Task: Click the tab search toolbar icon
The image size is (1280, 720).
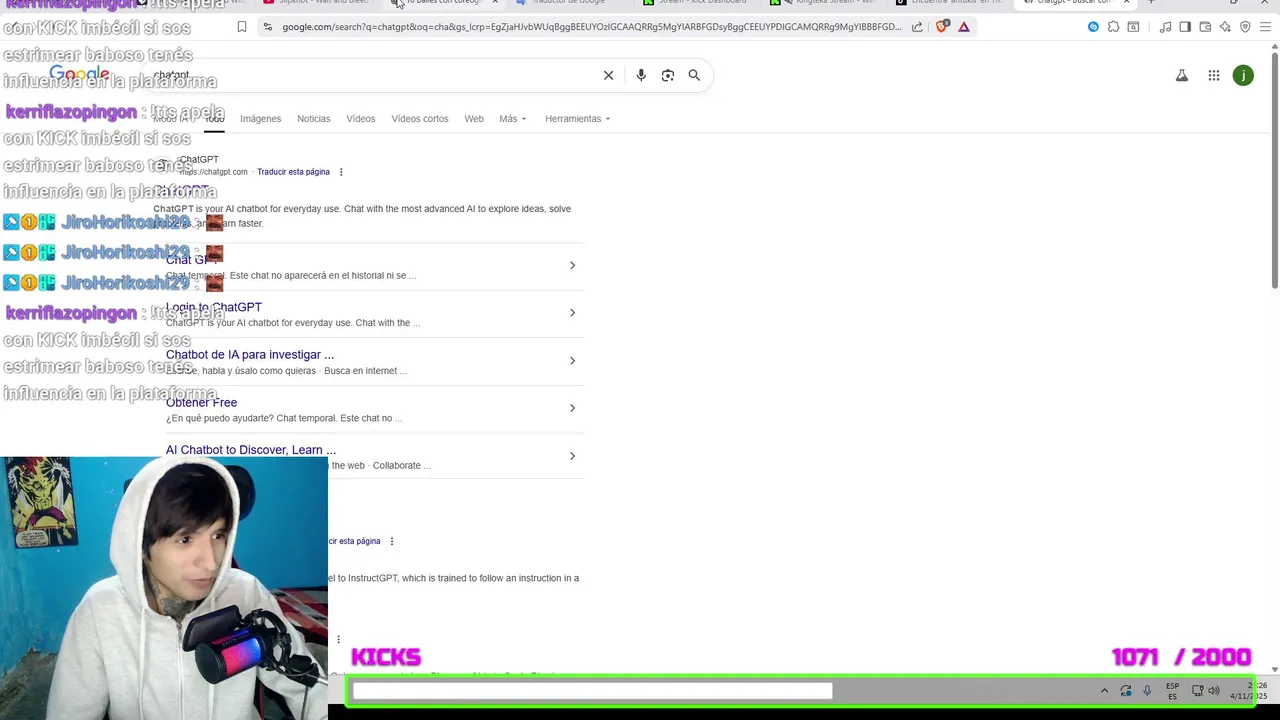Action: click(1133, 27)
